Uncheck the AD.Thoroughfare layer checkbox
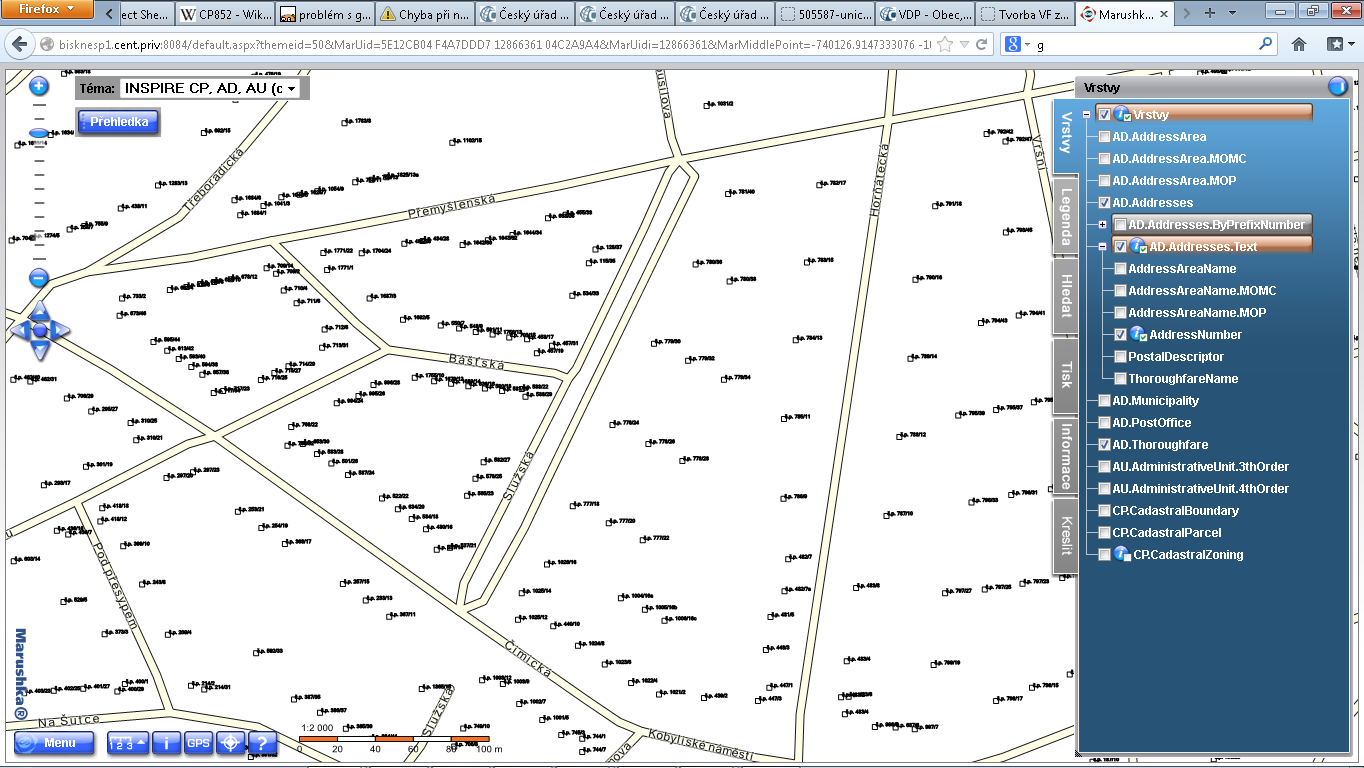The height and width of the screenshot is (768, 1364). [1104, 445]
